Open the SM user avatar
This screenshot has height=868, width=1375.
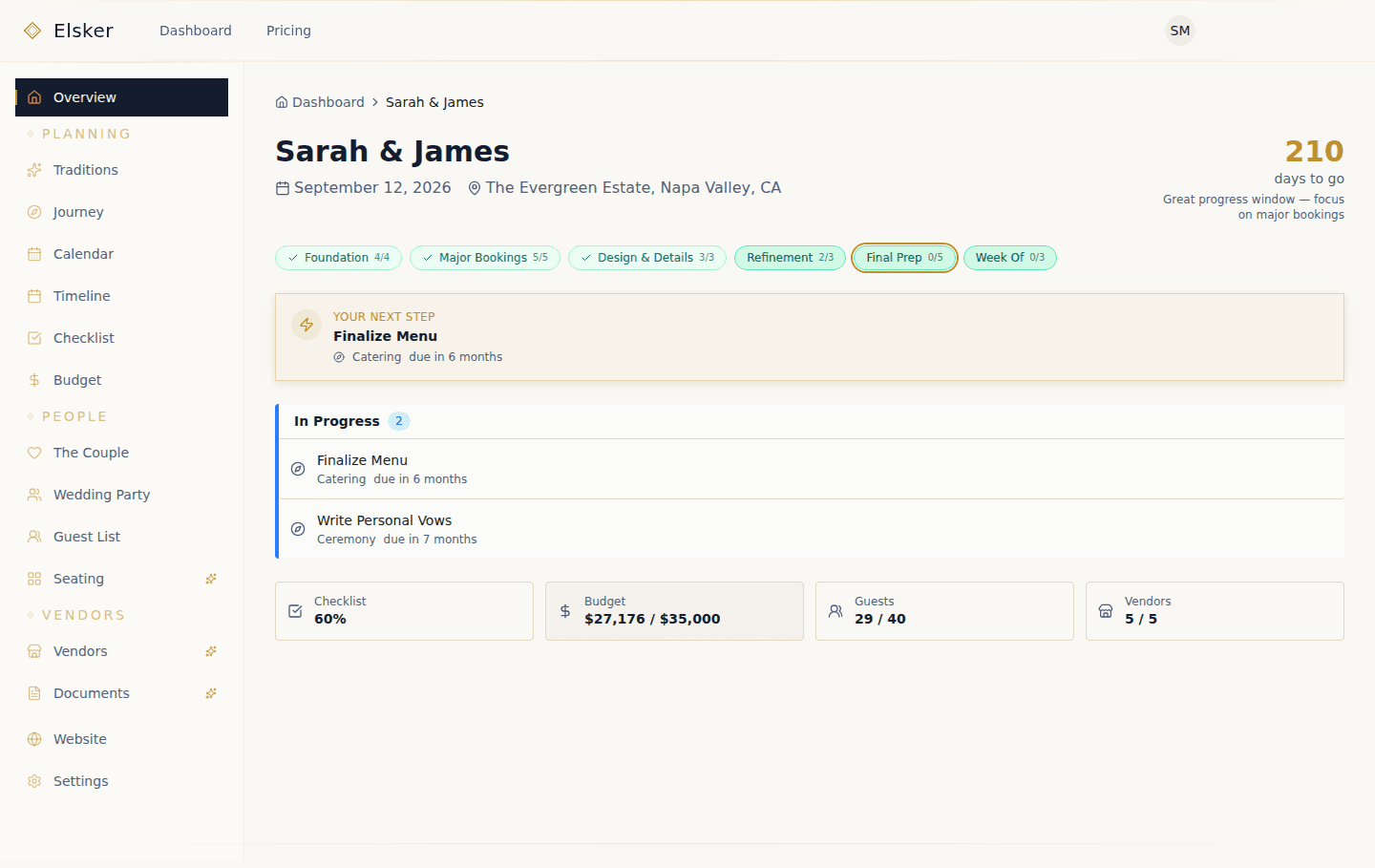1179,30
